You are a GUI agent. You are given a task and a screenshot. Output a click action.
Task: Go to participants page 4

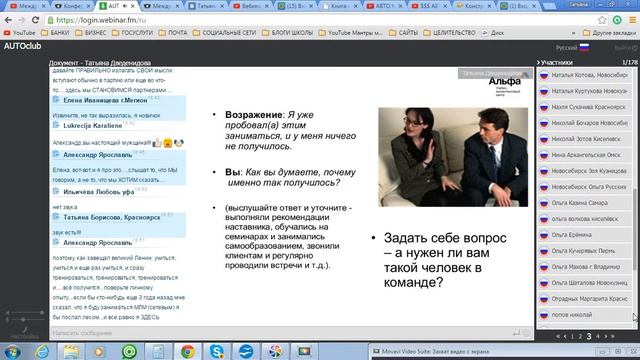tap(598, 336)
